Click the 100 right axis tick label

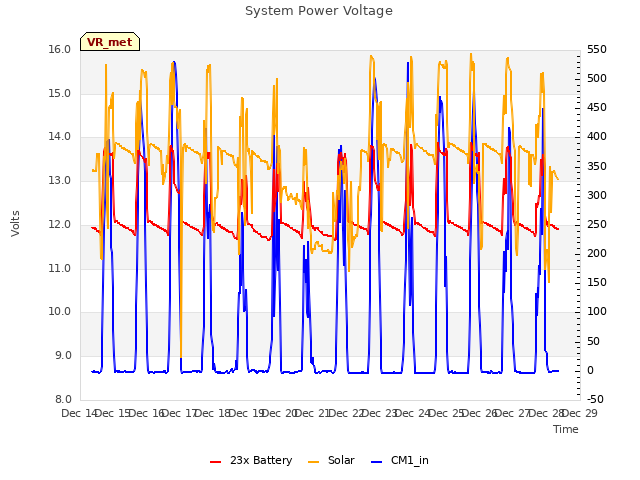click(x=597, y=312)
